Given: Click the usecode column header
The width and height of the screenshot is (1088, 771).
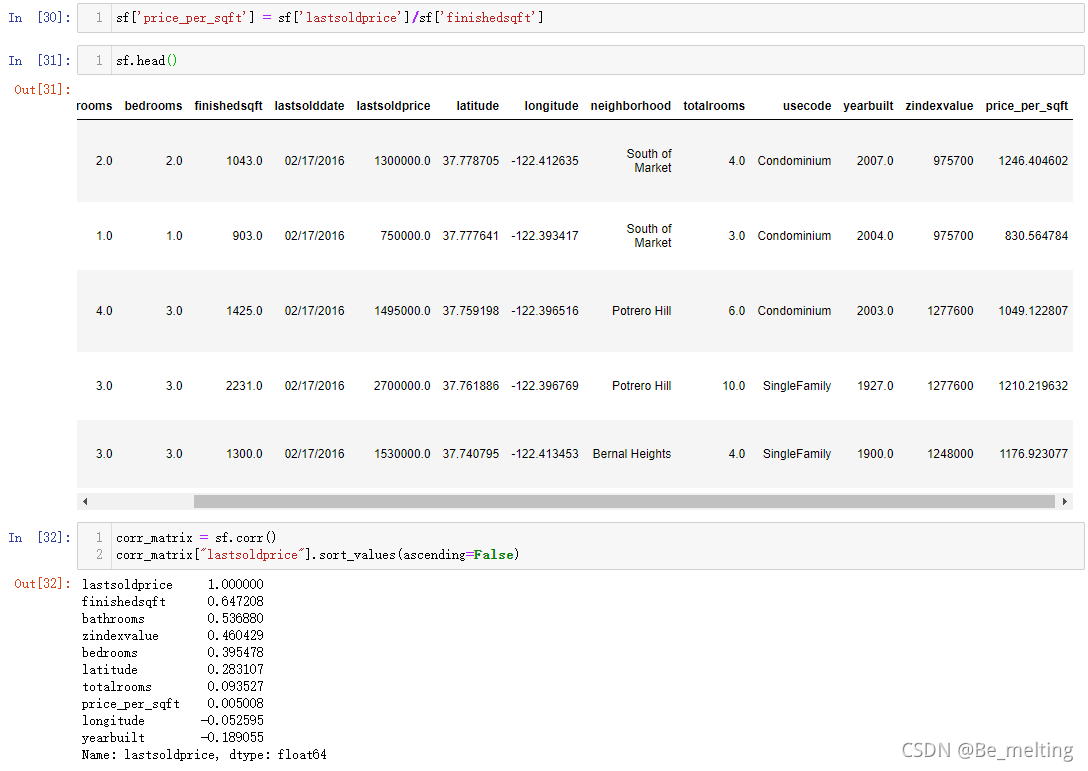Looking at the screenshot, I should pyautogui.click(x=807, y=105).
